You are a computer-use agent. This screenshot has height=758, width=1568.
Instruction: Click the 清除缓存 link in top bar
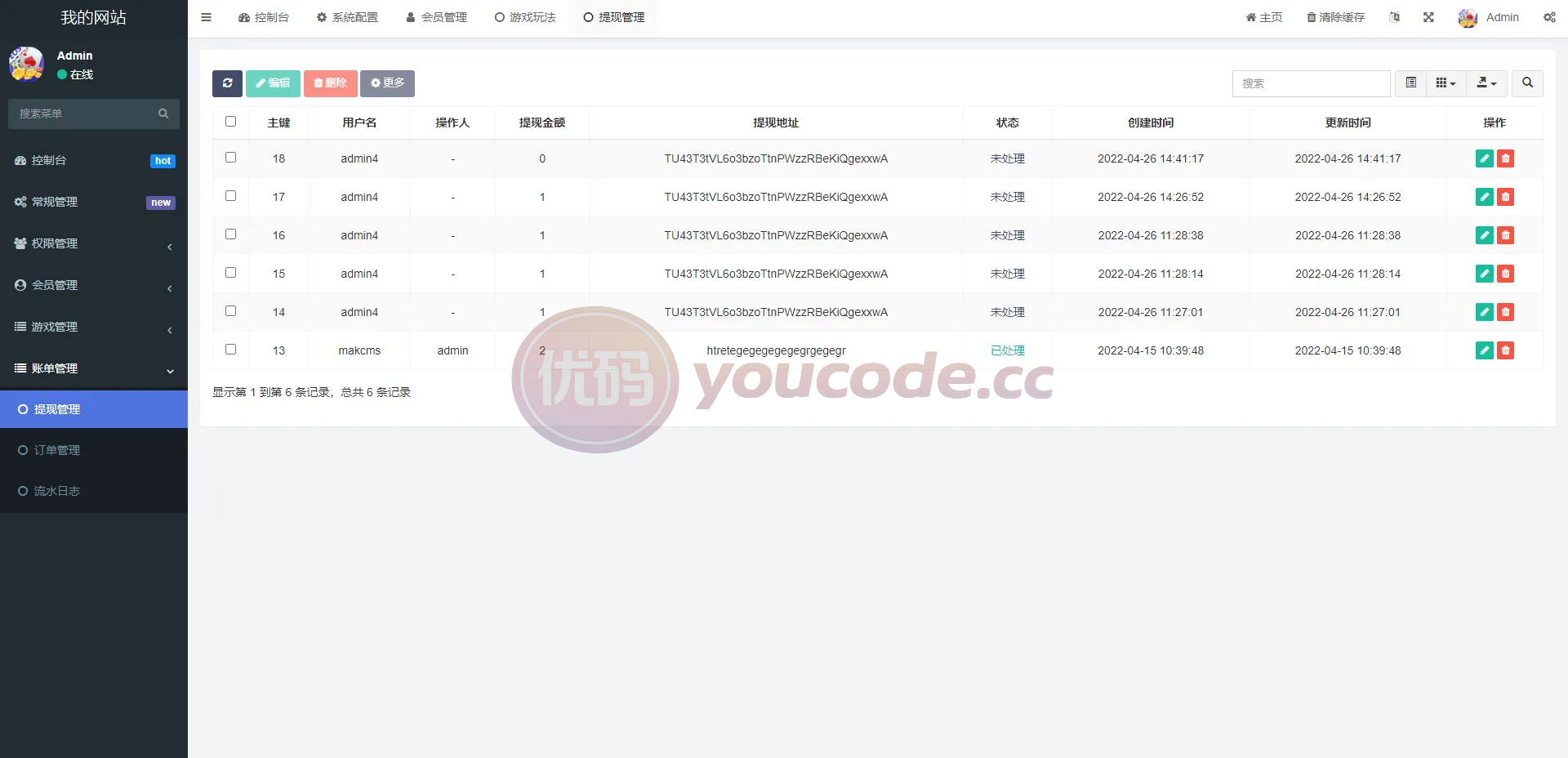pos(1335,17)
